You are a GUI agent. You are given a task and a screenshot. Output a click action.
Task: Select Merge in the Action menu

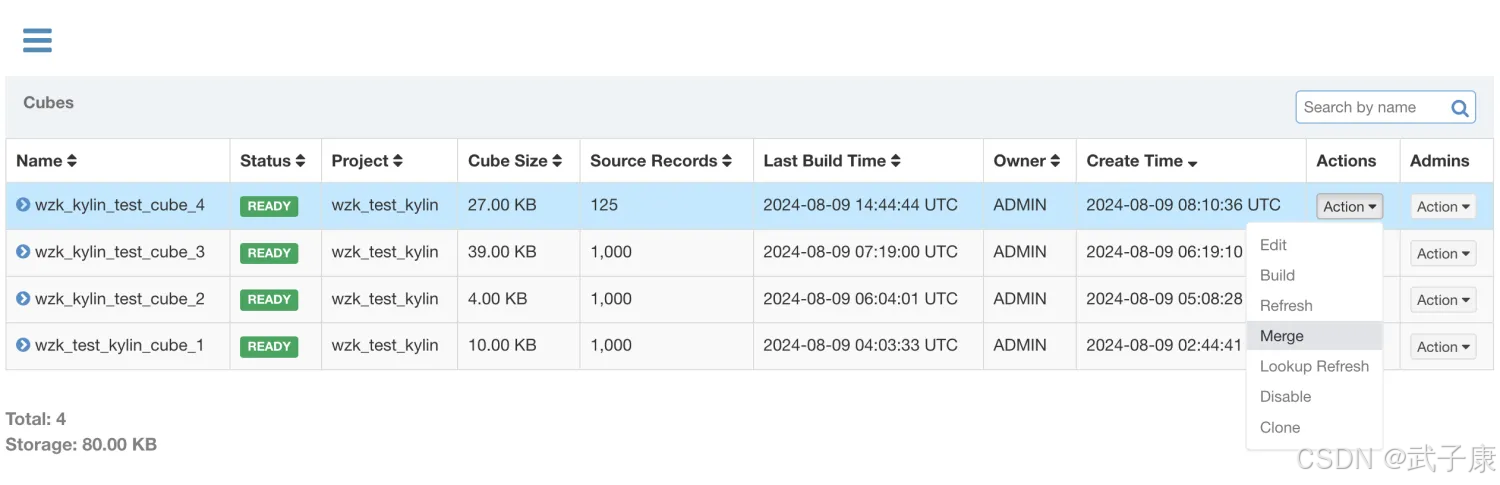click(x=1281, y=336)
